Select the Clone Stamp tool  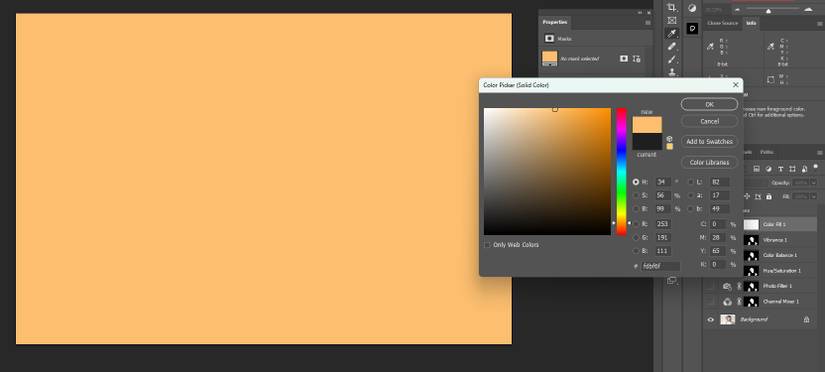click(x=672, y=72)
